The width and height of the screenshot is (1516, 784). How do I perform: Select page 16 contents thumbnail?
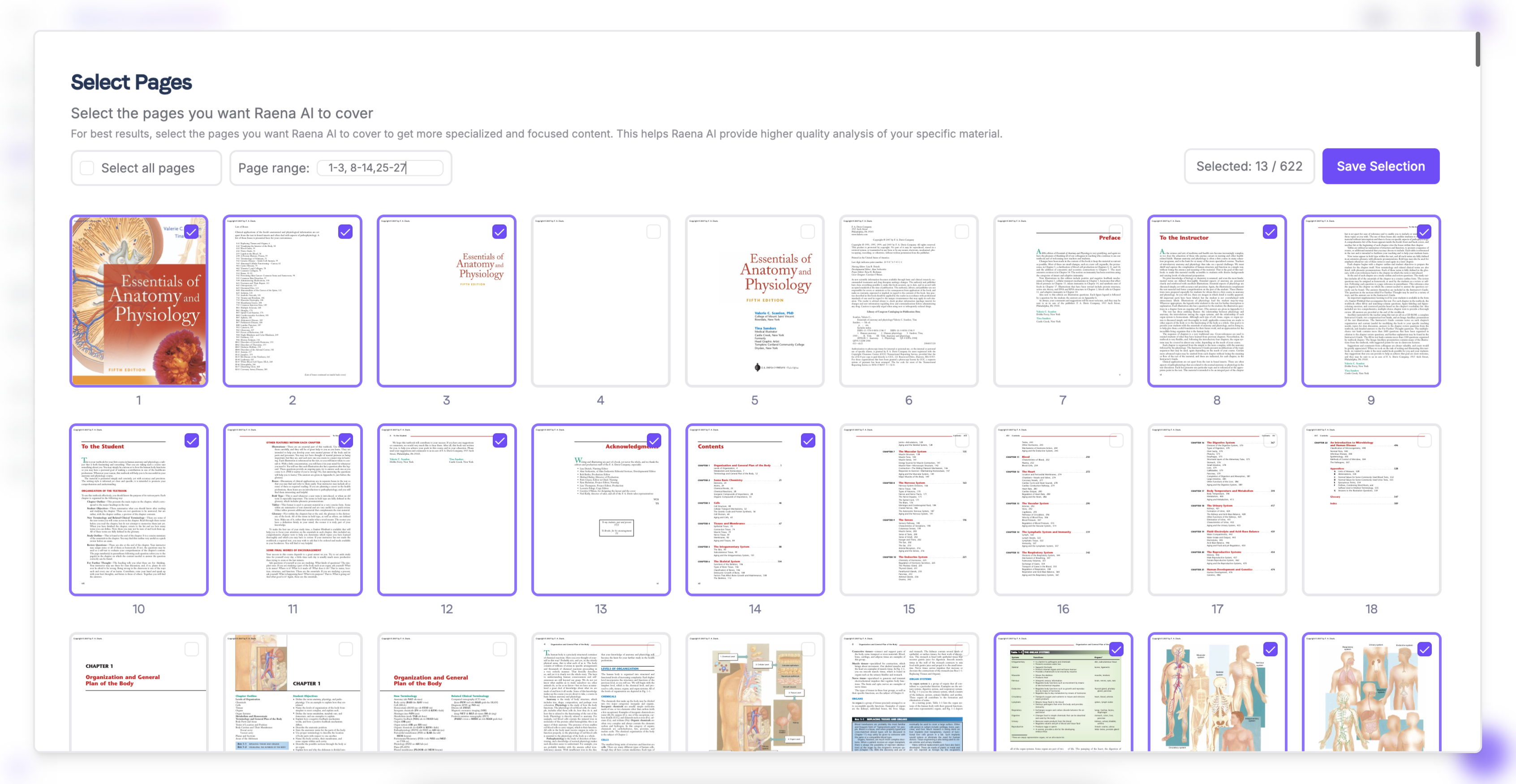[1062, 510]
